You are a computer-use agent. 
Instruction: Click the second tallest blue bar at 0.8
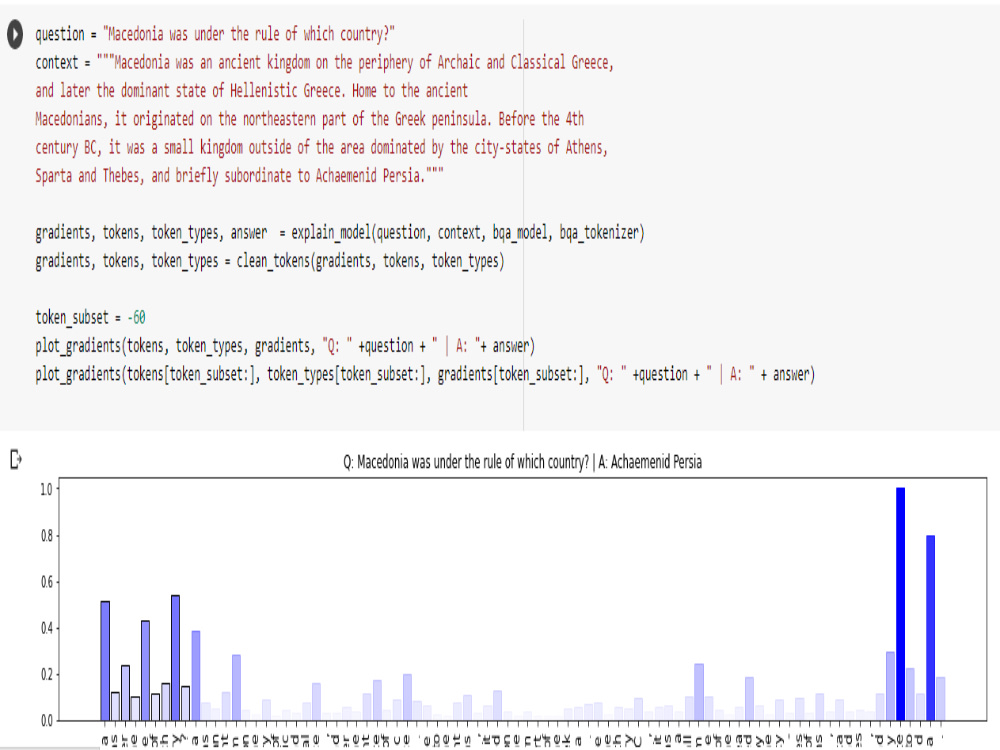click(930, 628)
